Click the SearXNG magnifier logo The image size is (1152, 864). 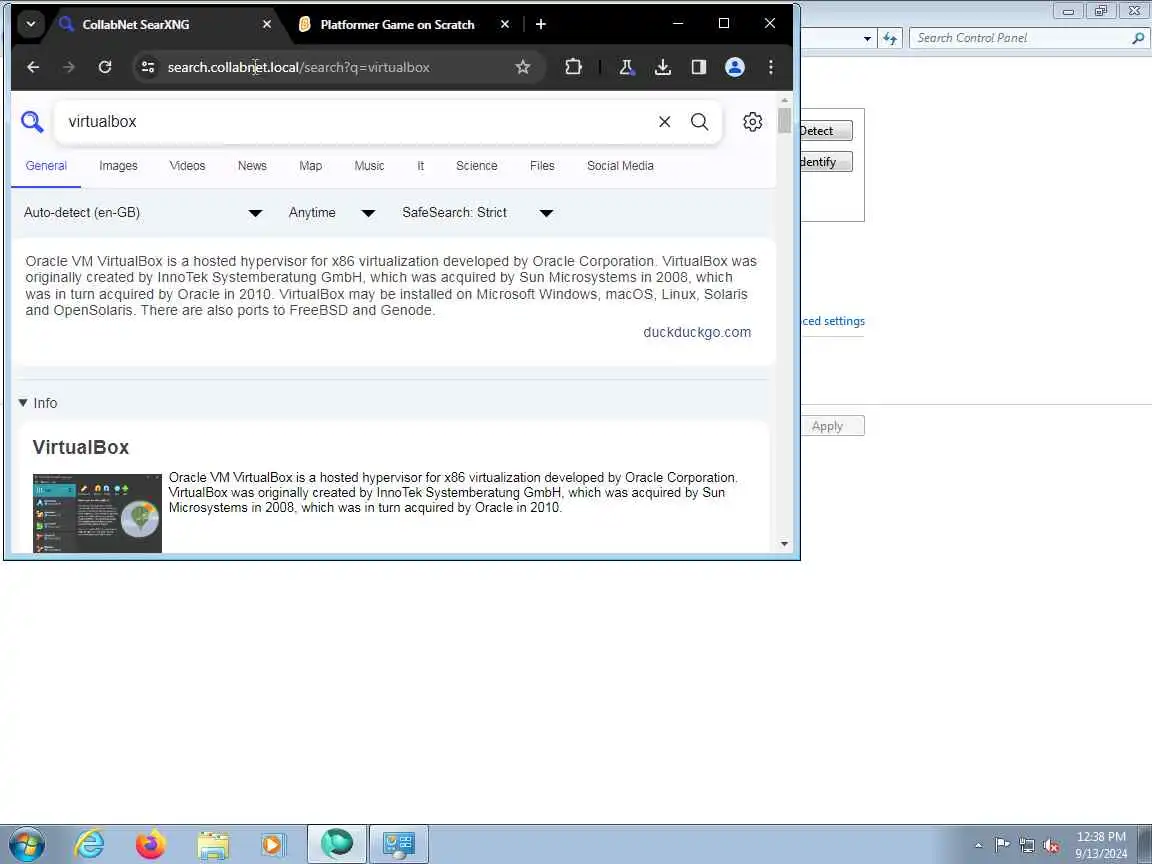32,121
